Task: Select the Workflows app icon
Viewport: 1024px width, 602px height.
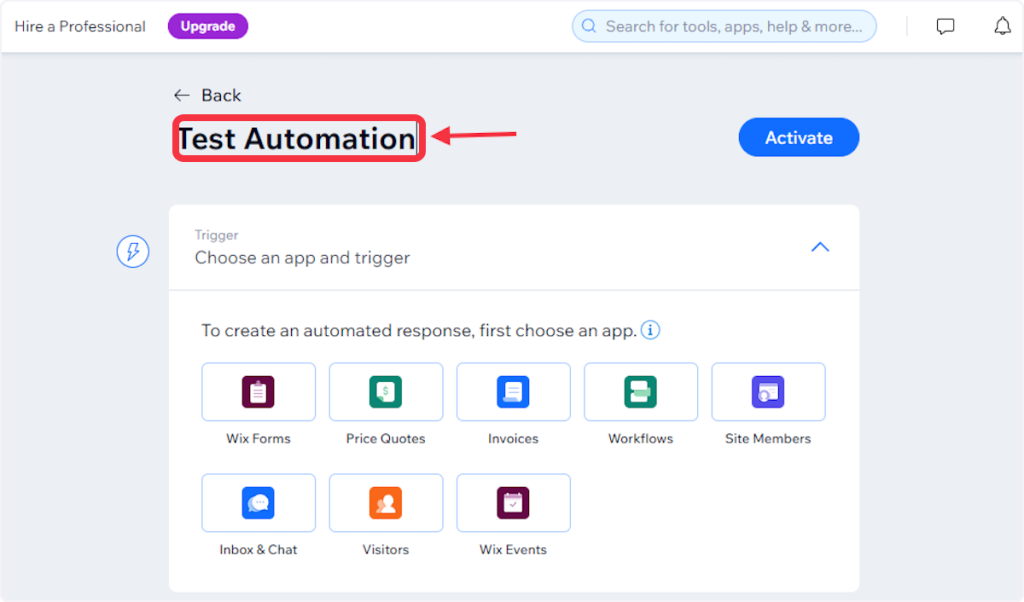Action: 640,392
